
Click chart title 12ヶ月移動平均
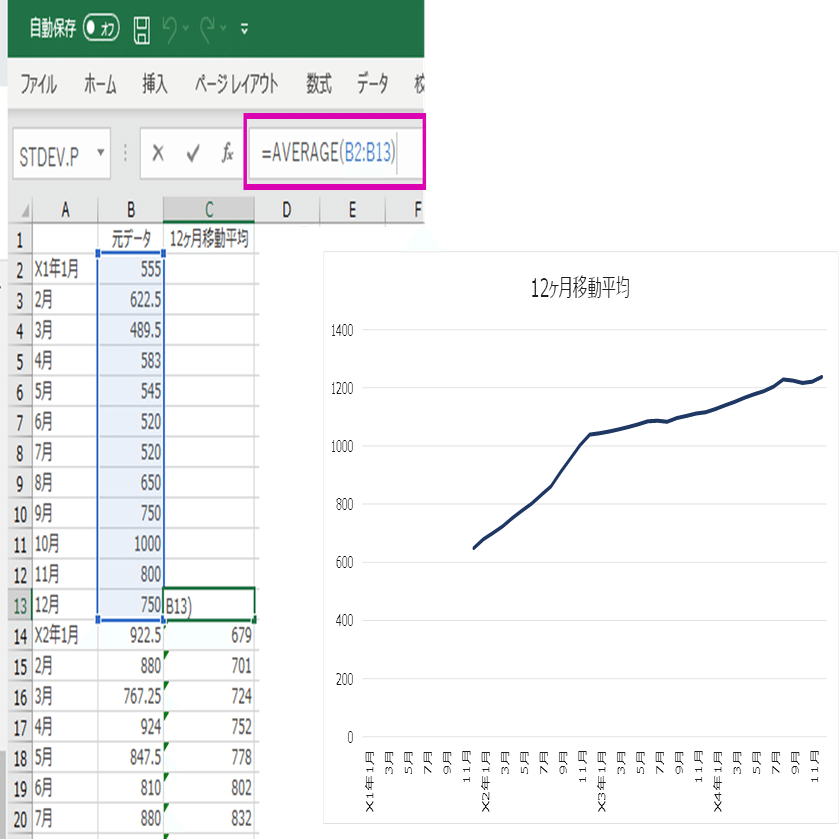(580, 288)
